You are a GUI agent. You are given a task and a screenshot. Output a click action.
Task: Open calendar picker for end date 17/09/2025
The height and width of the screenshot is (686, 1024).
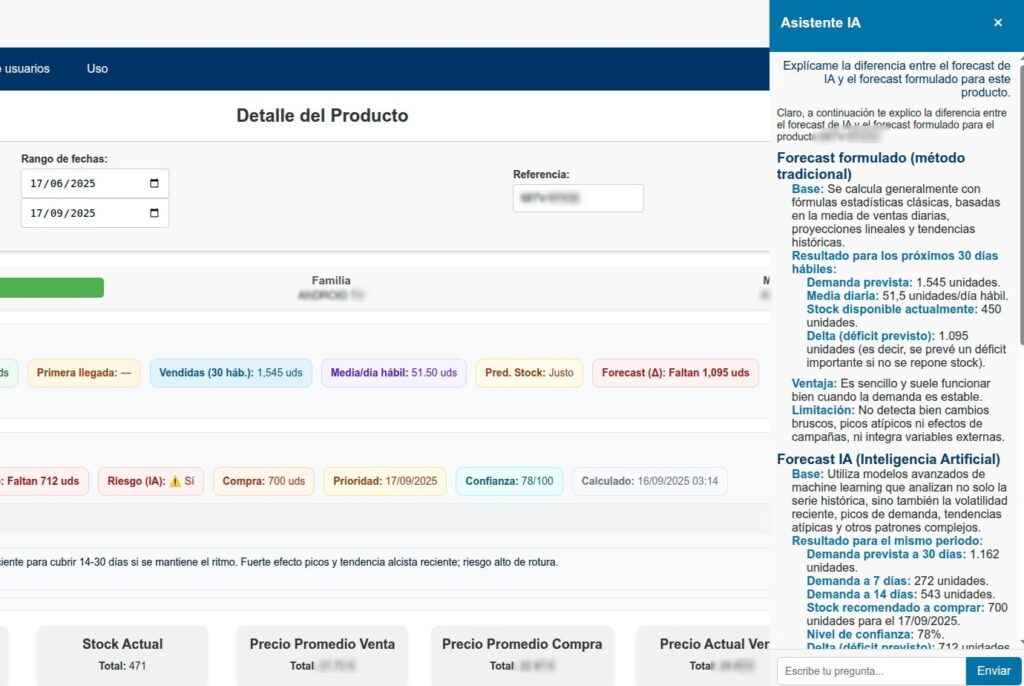click(154, 214)
